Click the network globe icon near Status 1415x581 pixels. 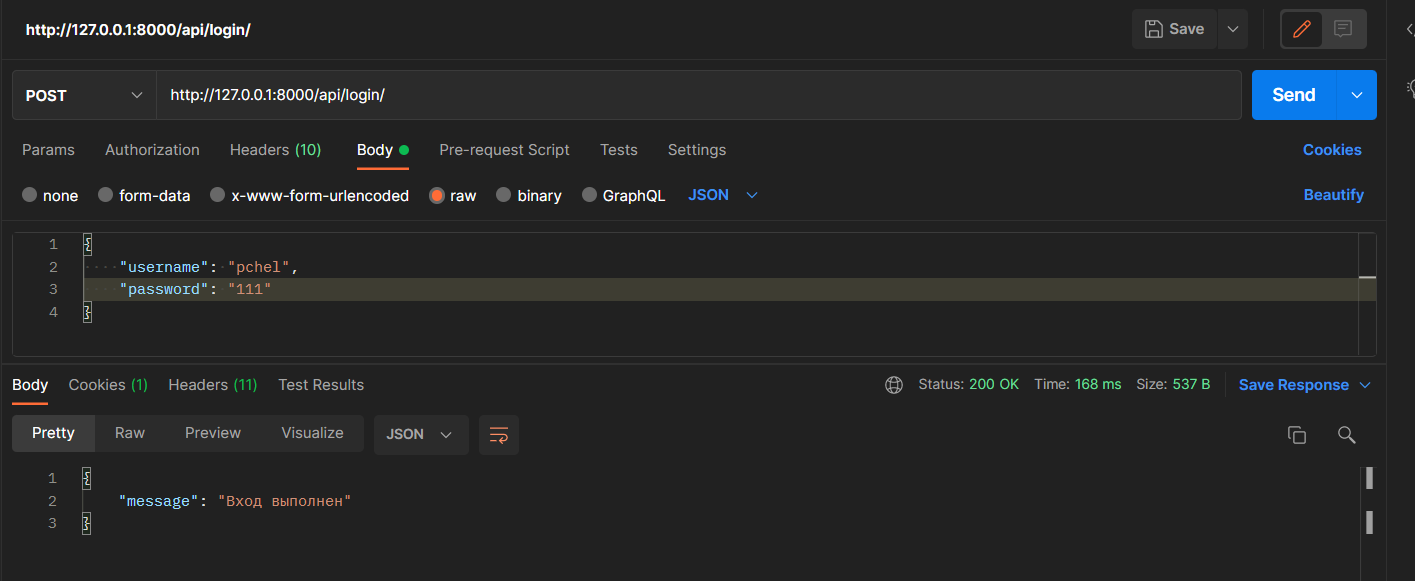click(893, 384)
